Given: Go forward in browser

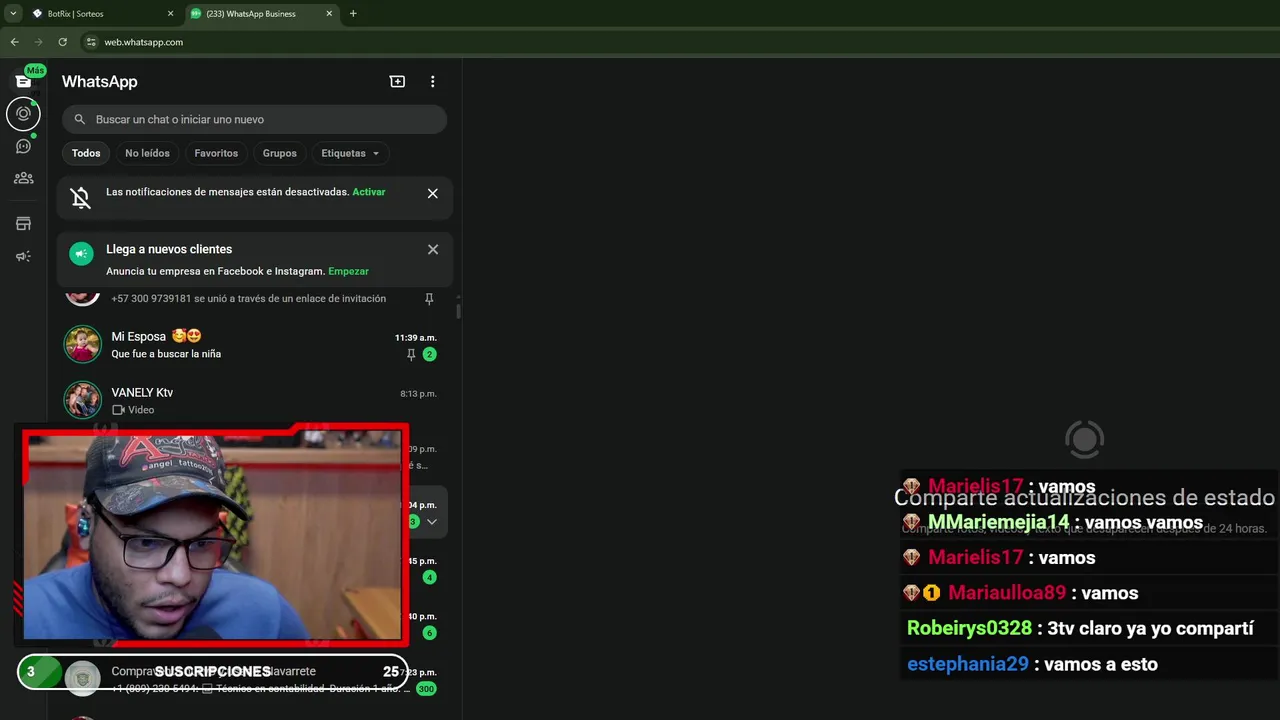Looking at the screenshot, I should click(38, 42).
